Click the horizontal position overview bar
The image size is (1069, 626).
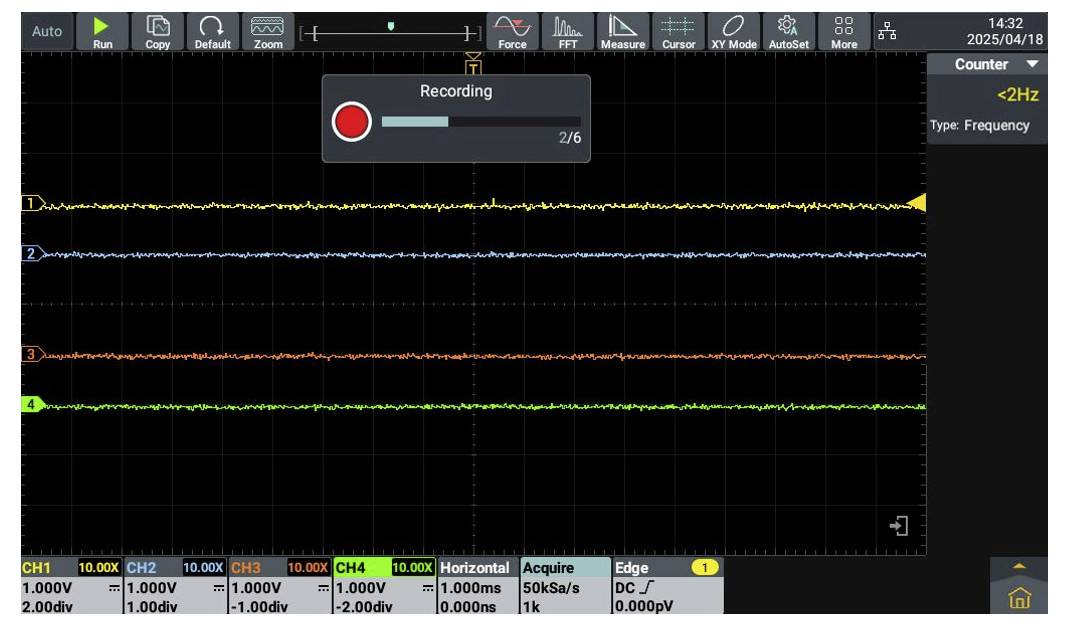(x=391, y=34)
